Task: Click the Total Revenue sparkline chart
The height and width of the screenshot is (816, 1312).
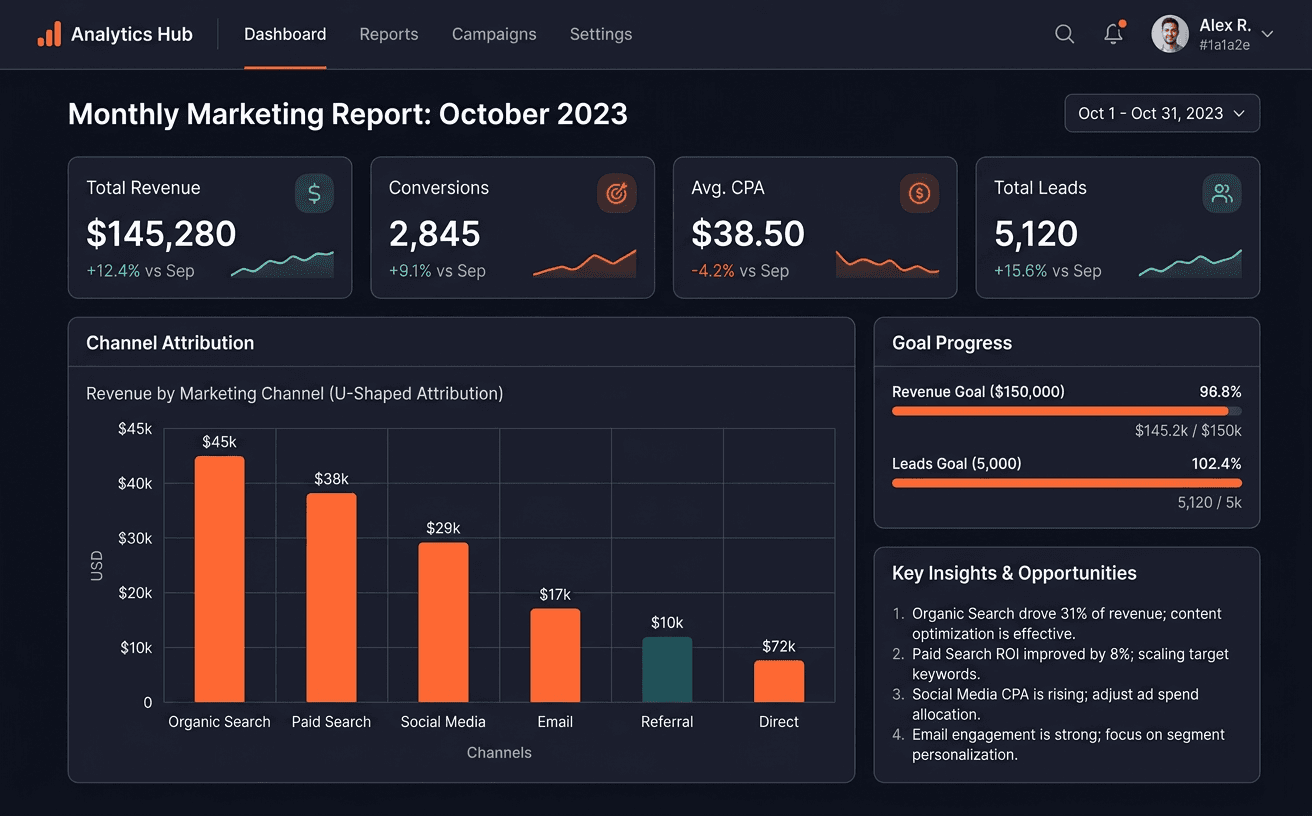Action: (x=282, y=264)
